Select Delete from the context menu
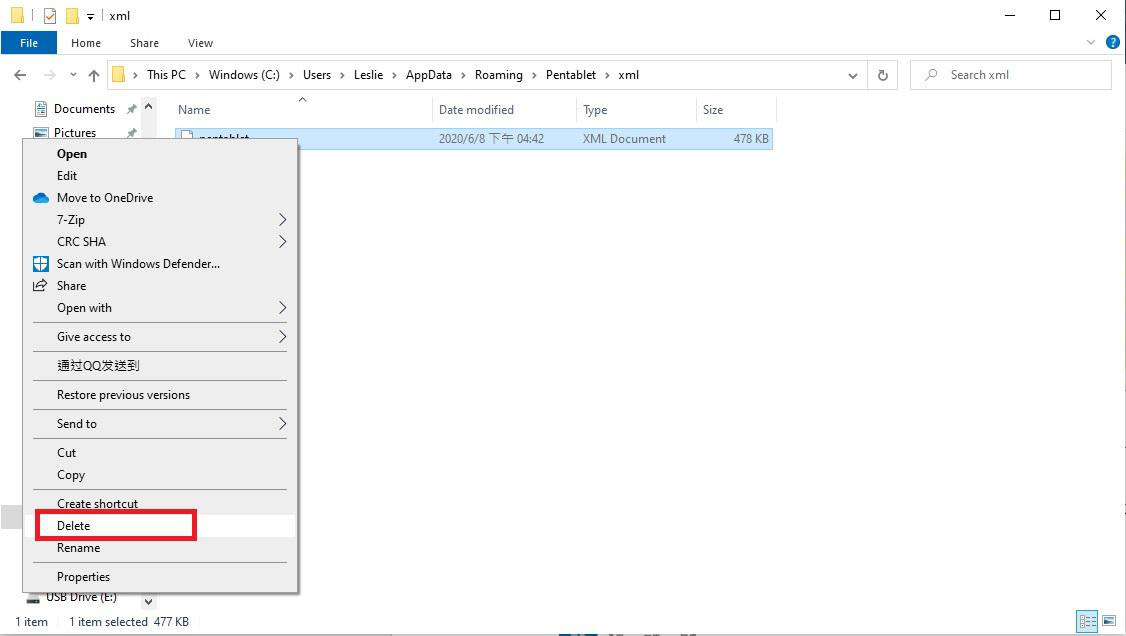This screenshot has width=1126, height=636. click(x=74, y=526)
